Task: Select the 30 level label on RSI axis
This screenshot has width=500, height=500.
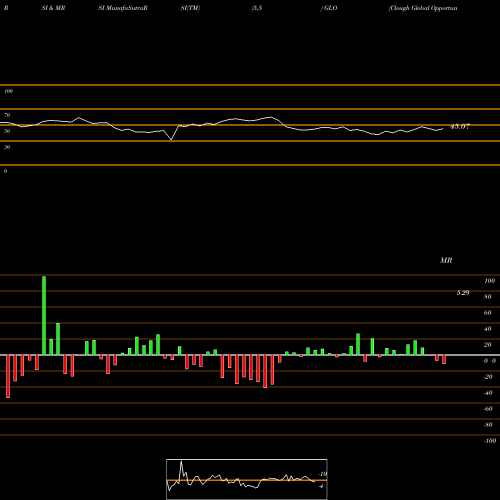Action: pyautogui.click(x=7, y=147)
